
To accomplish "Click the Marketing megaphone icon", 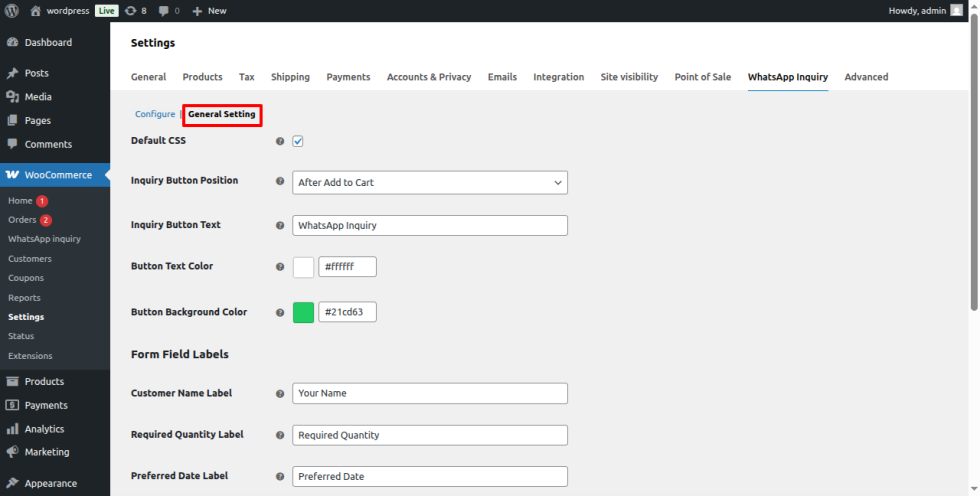I will point(12,452).
